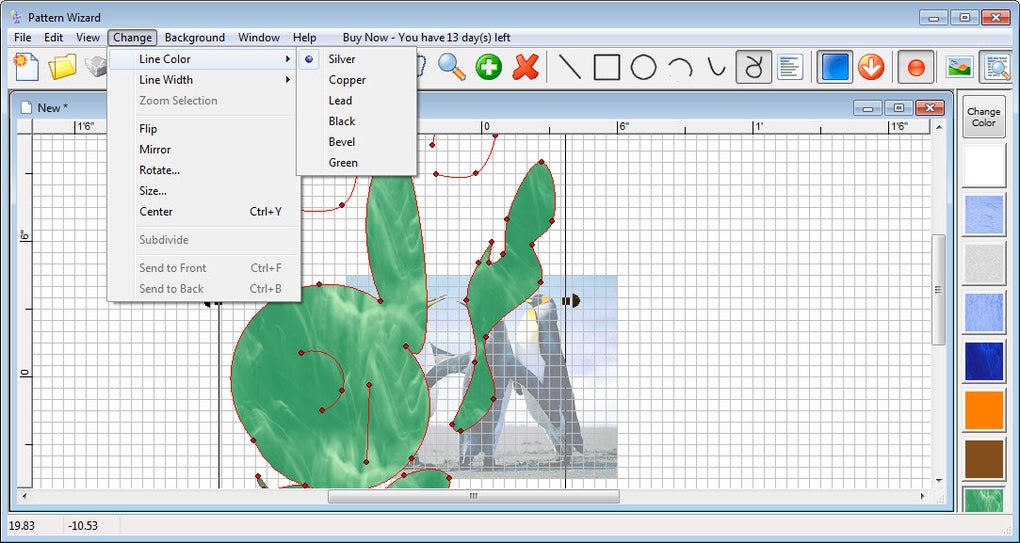The width and height of the screenshot is (1020, 543).
Task: Click the orange down-arrow toolbar icon
Action: coord(871,67)
